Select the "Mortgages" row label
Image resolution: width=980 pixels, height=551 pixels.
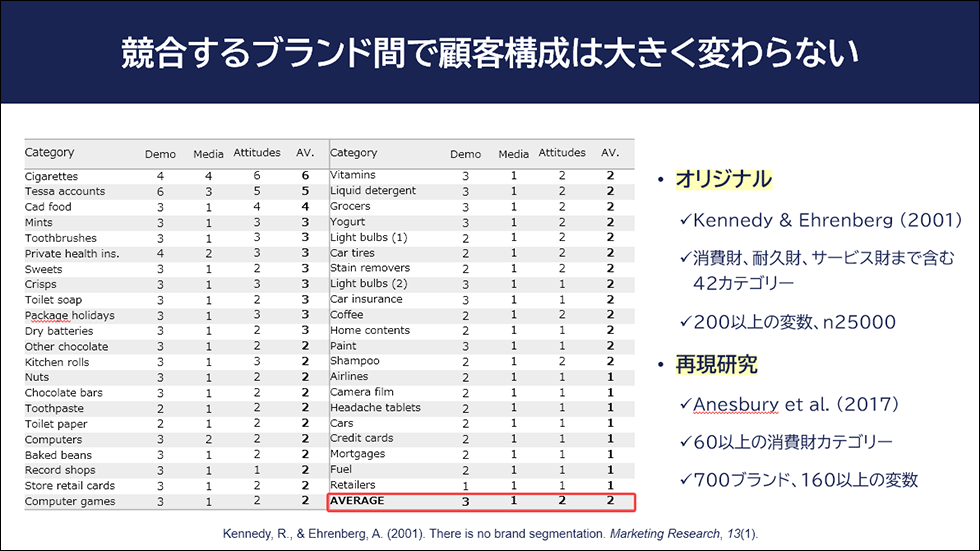coord(358,454)
